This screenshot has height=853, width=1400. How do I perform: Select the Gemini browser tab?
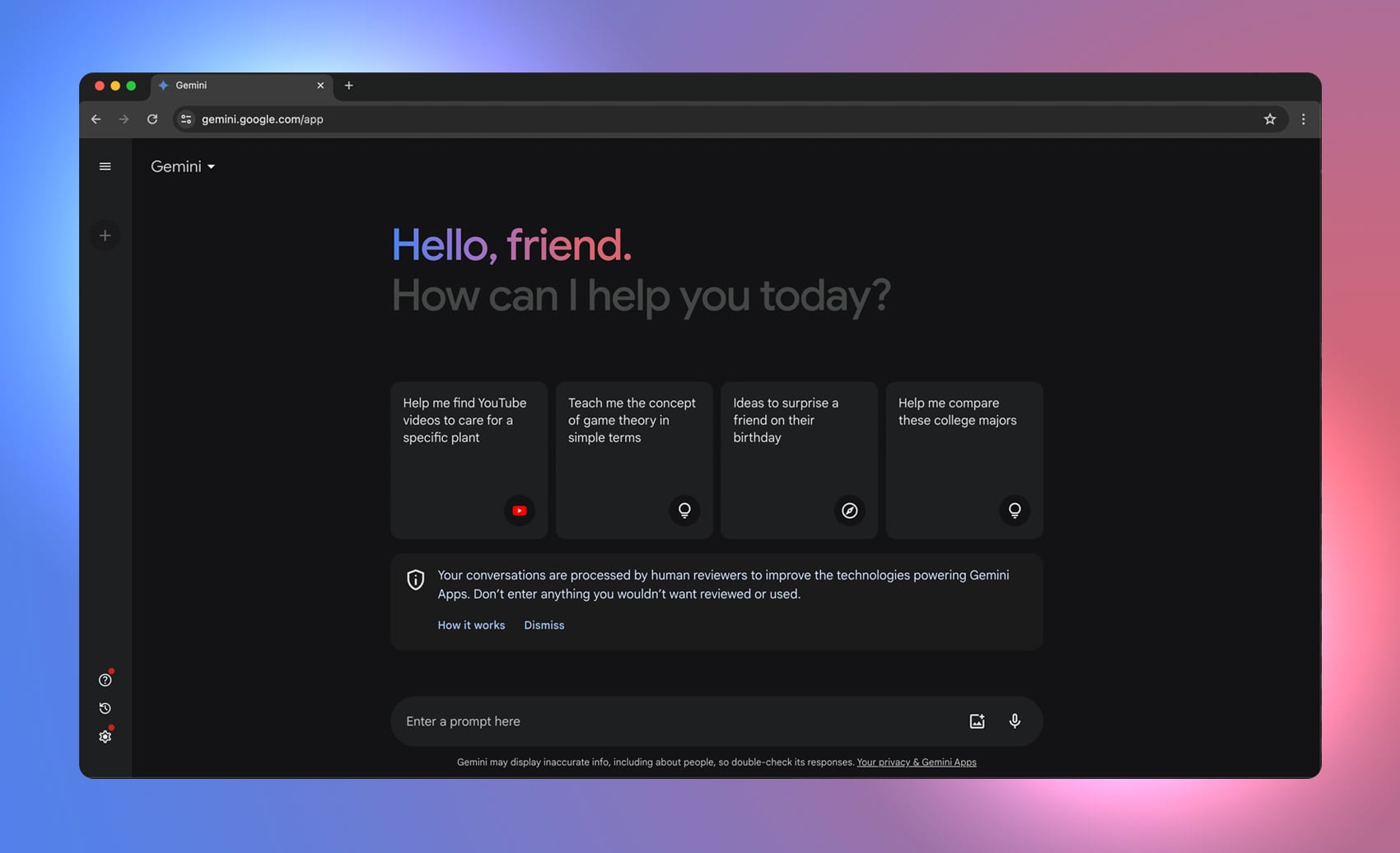[241, 86]
